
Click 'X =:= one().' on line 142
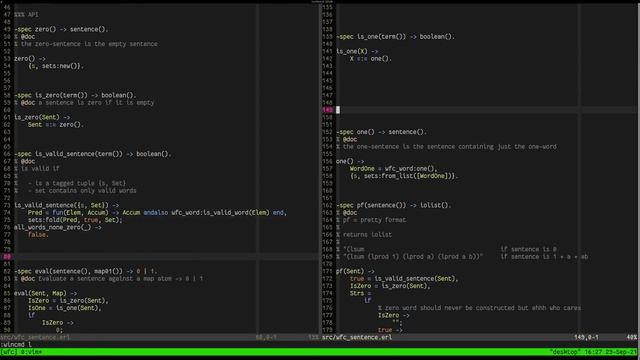371,59
